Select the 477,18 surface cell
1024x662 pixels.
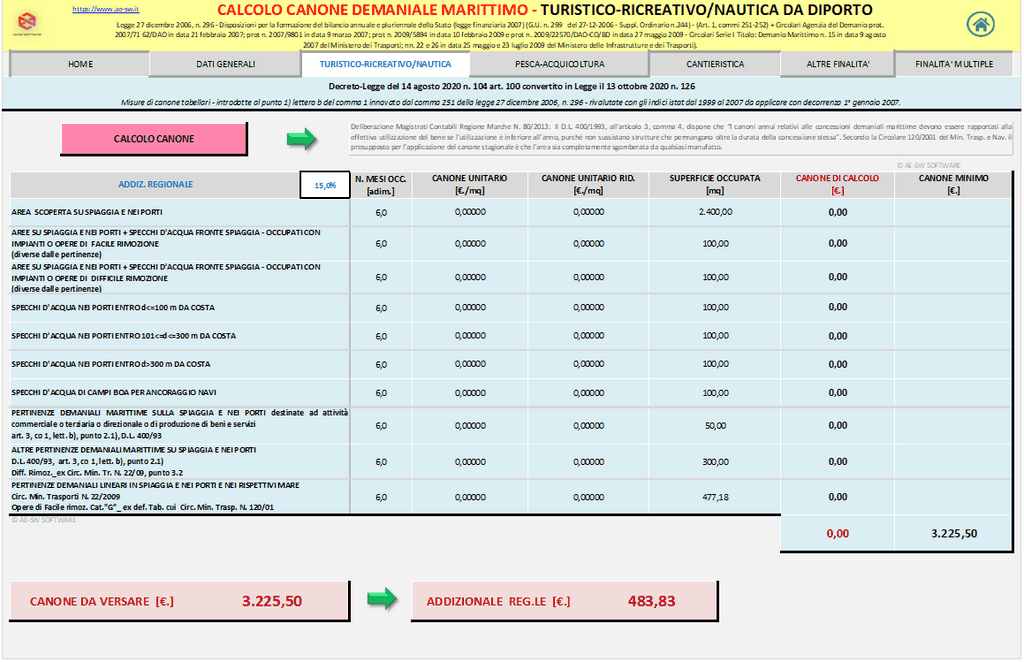click(715, 497)
